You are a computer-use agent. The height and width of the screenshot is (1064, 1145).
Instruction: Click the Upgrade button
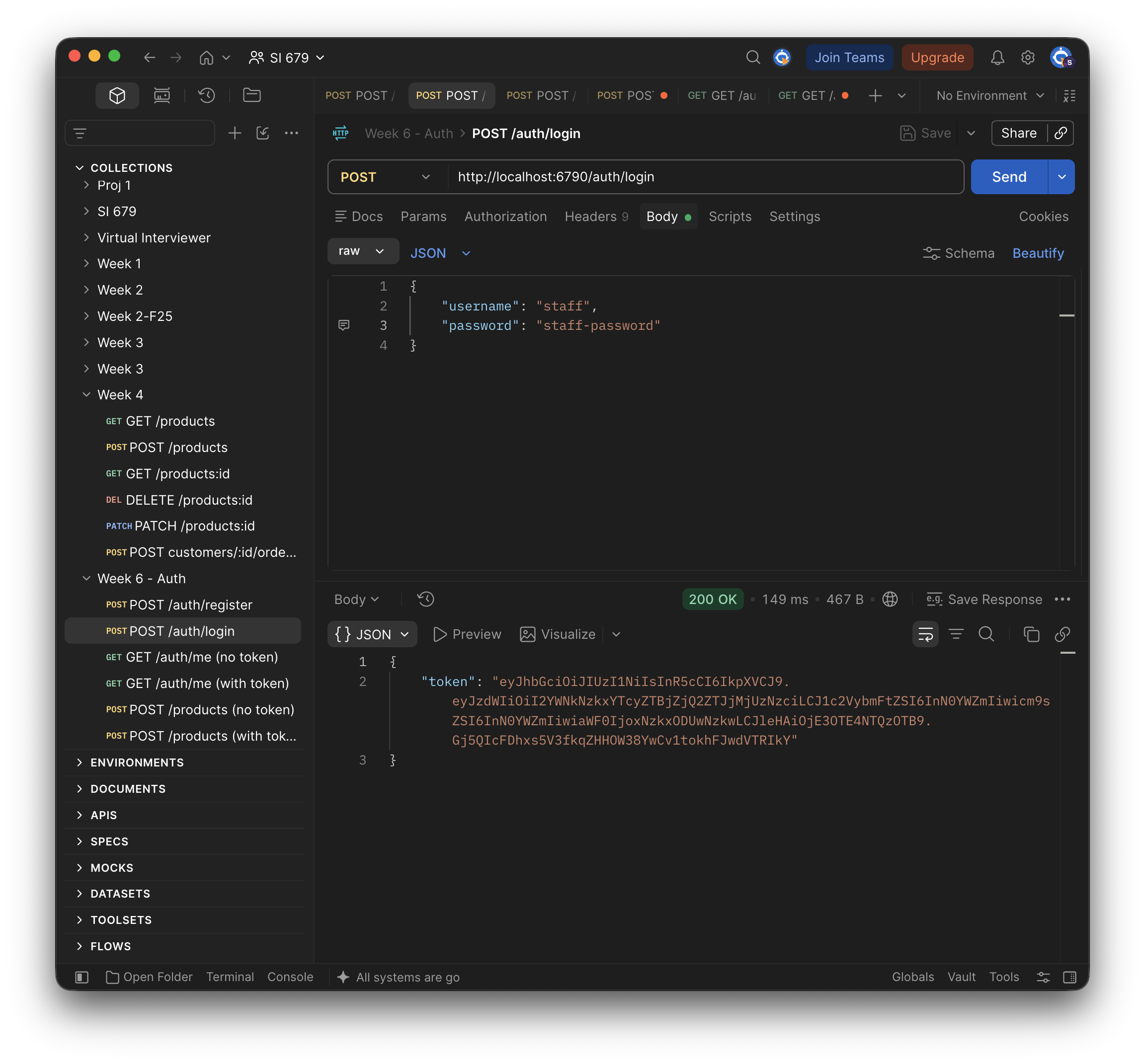(937, 58)
